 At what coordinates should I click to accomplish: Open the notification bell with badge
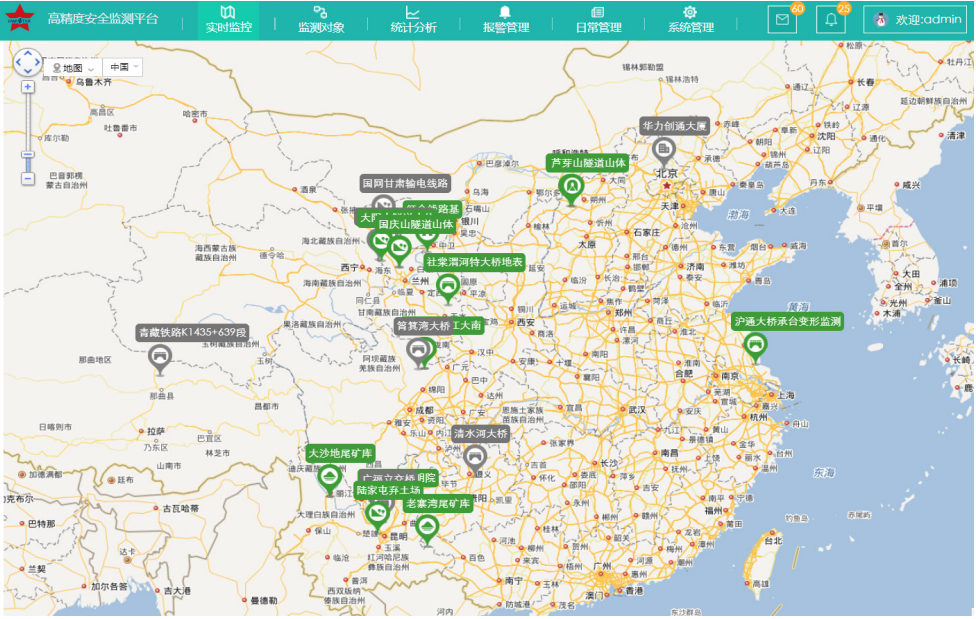830,20
